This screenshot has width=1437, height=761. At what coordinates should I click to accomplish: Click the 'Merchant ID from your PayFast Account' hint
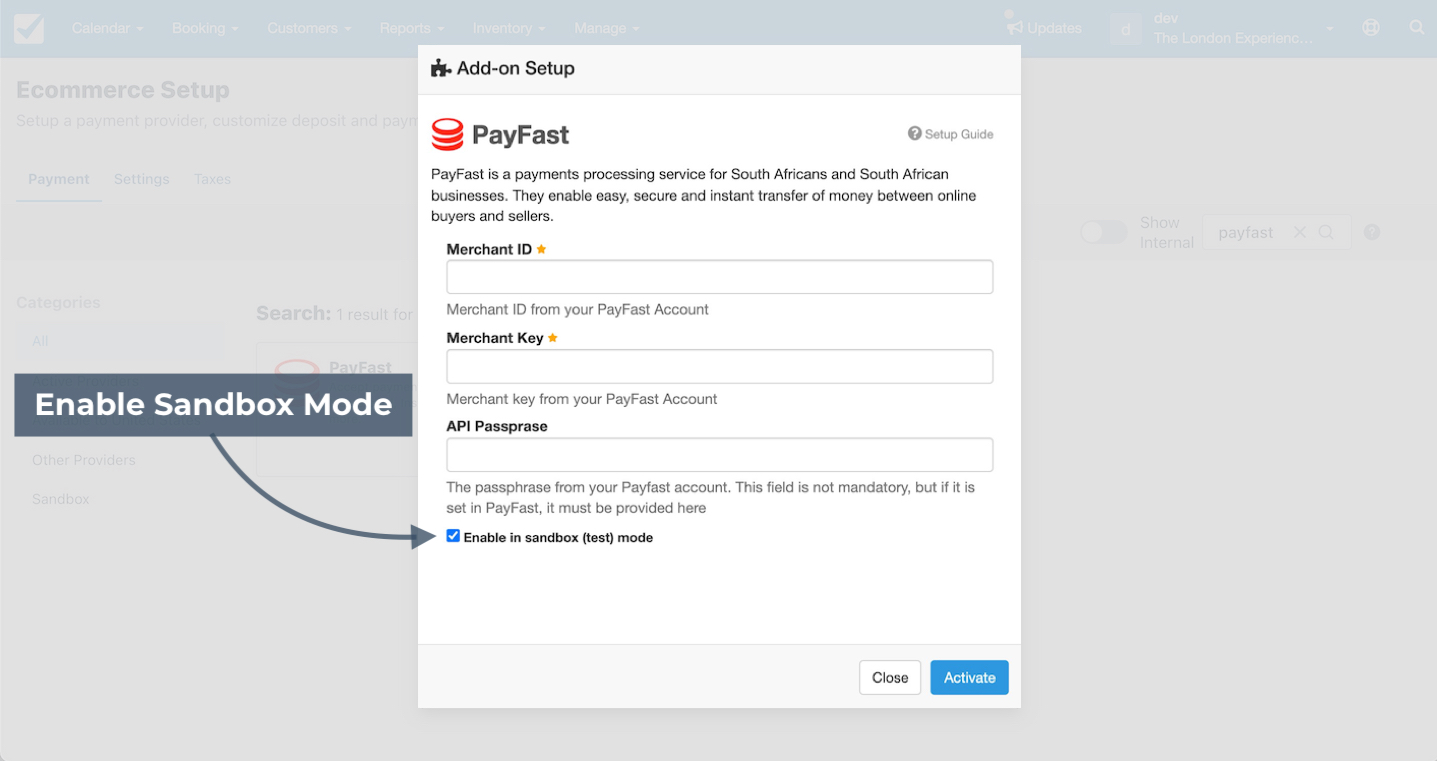point(578,309)
